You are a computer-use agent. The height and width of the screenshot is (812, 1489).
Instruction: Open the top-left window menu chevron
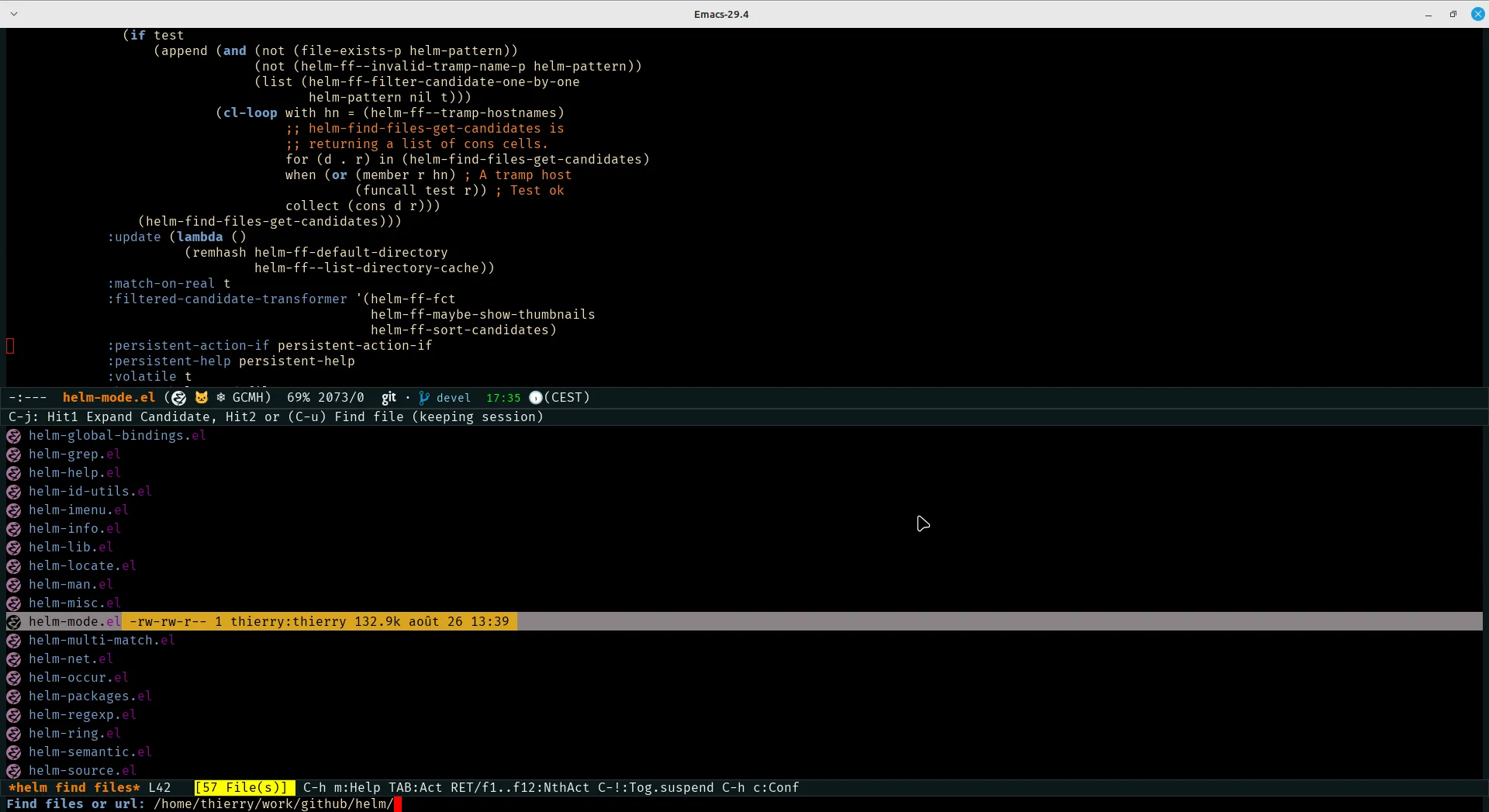click(x=14, y=14)
